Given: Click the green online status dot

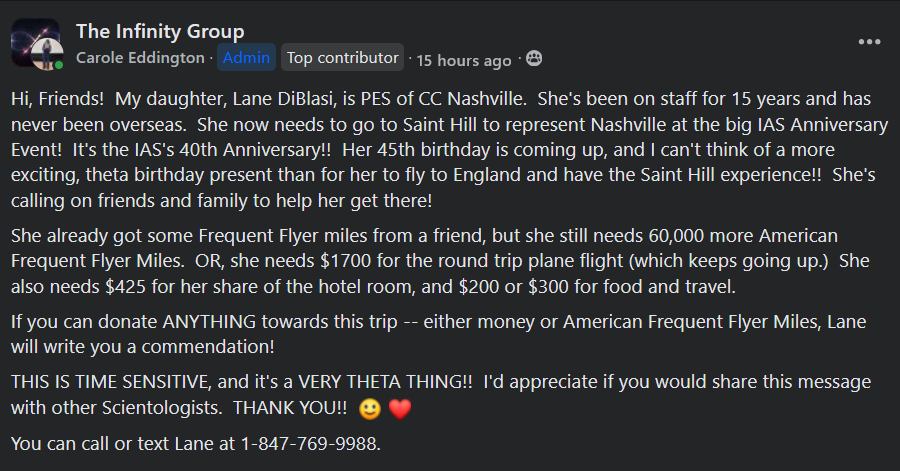Looking at the screenshot, I should pos(60,65).
